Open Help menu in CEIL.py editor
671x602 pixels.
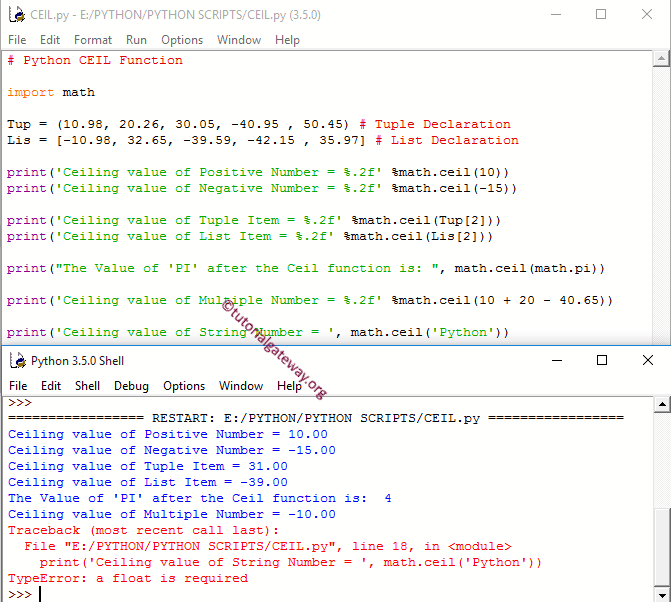pos(287,40)
